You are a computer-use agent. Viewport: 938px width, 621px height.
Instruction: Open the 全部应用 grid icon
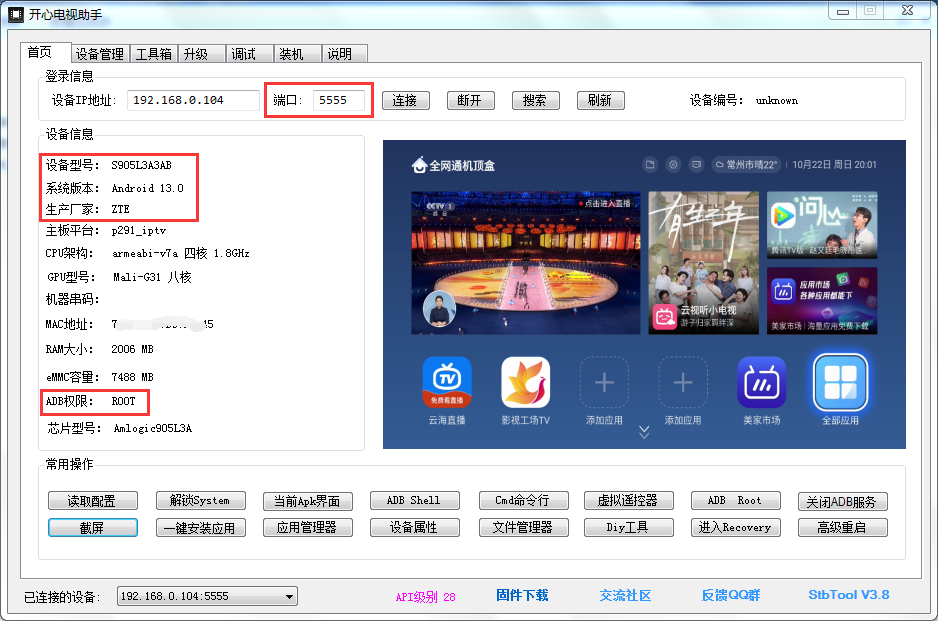[x=840, y=382]
